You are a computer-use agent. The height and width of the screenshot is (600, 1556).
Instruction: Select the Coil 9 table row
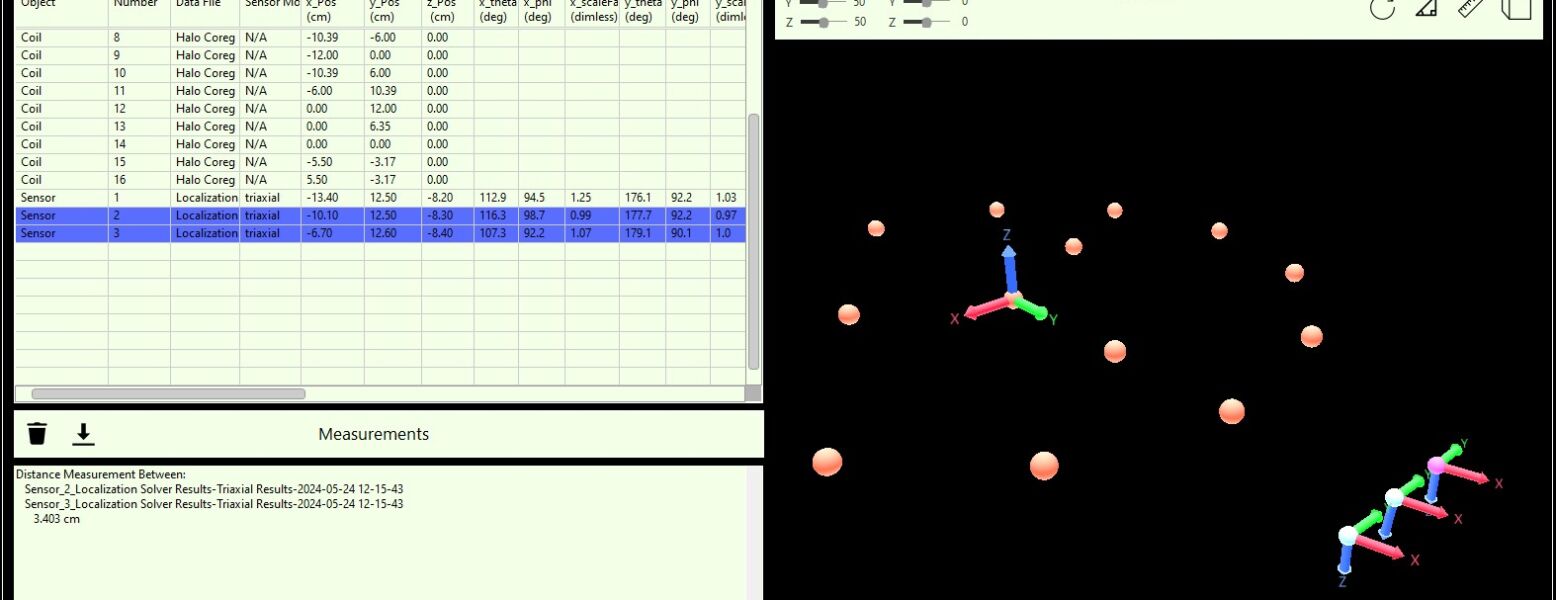tap(380, 55)
